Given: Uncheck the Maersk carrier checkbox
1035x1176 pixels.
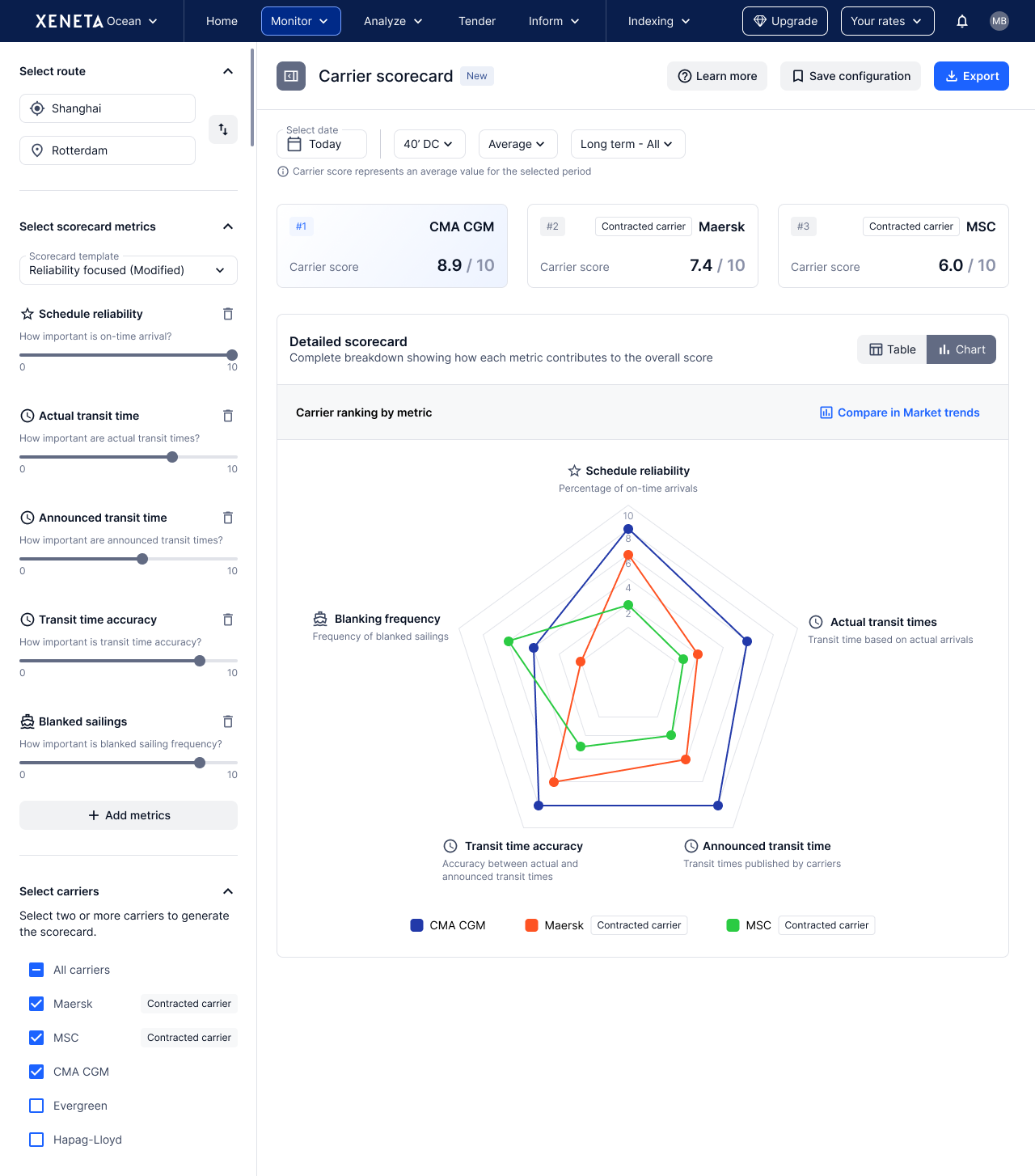Looking at the screenshot, I should coord(36,1004).
